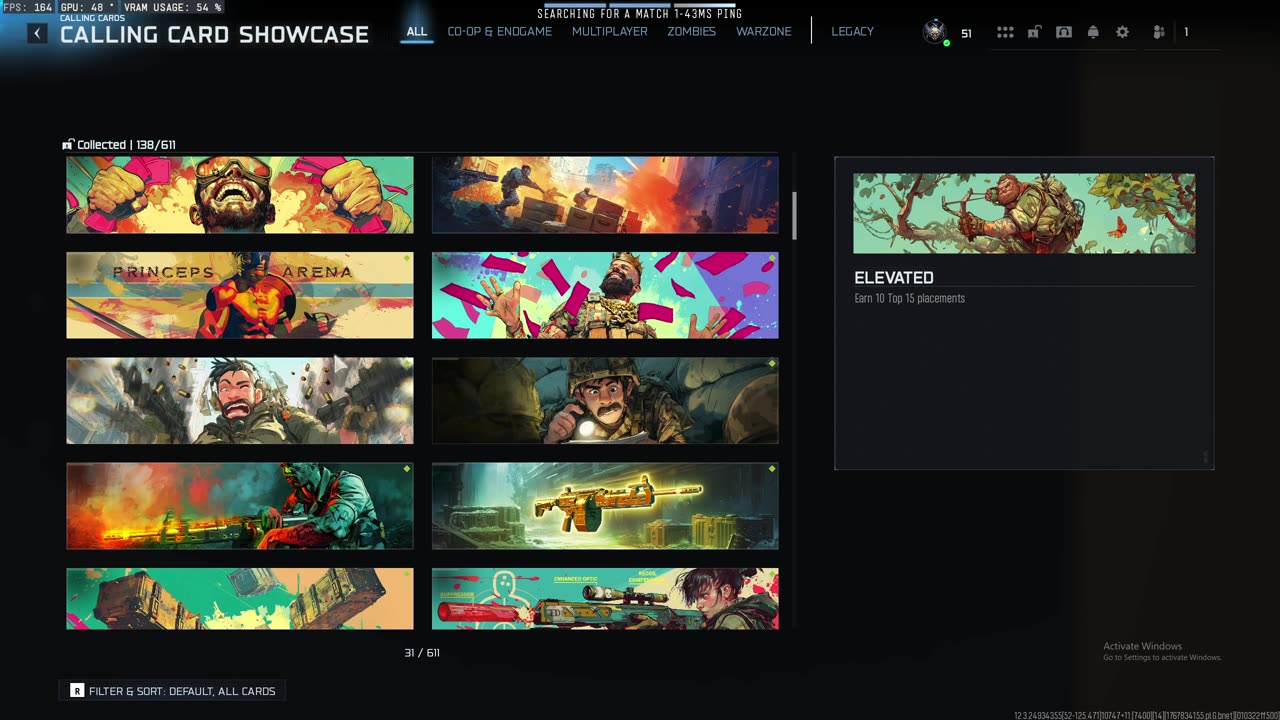Select the falling supply crates card
The width and height of the screenshot is (1280, 720).
click(240, 599)
